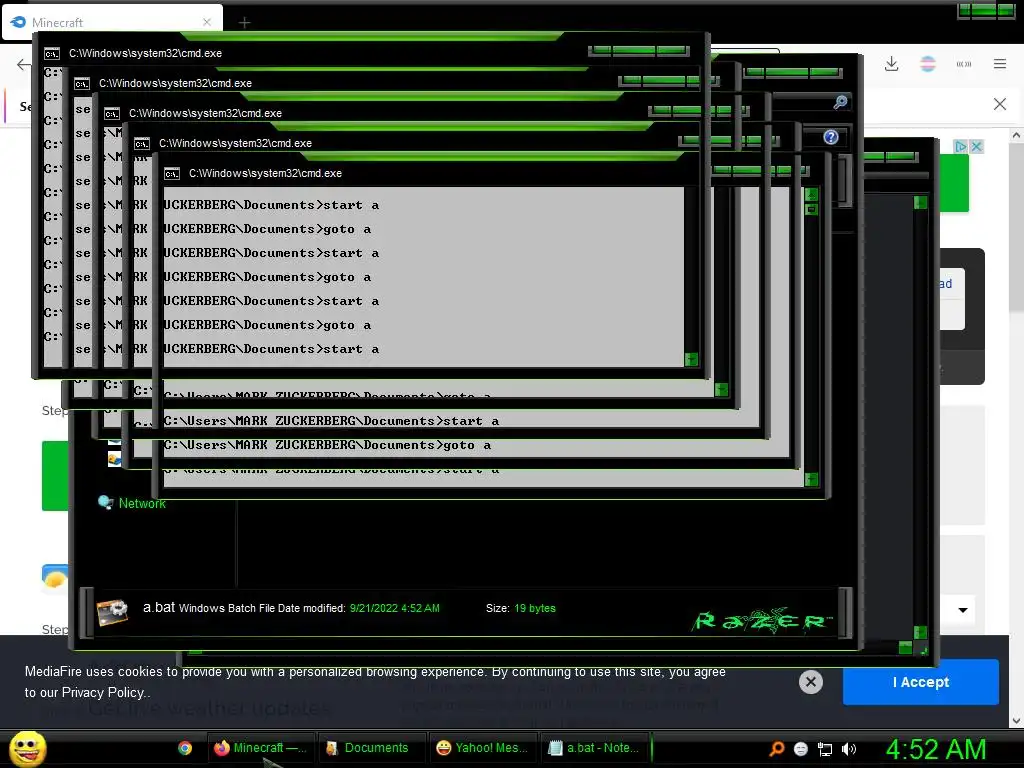The width and height of the screenshot is (1024, 768).
Task: Open a new browser tab with plus
Action: click(x=244, y=23)
